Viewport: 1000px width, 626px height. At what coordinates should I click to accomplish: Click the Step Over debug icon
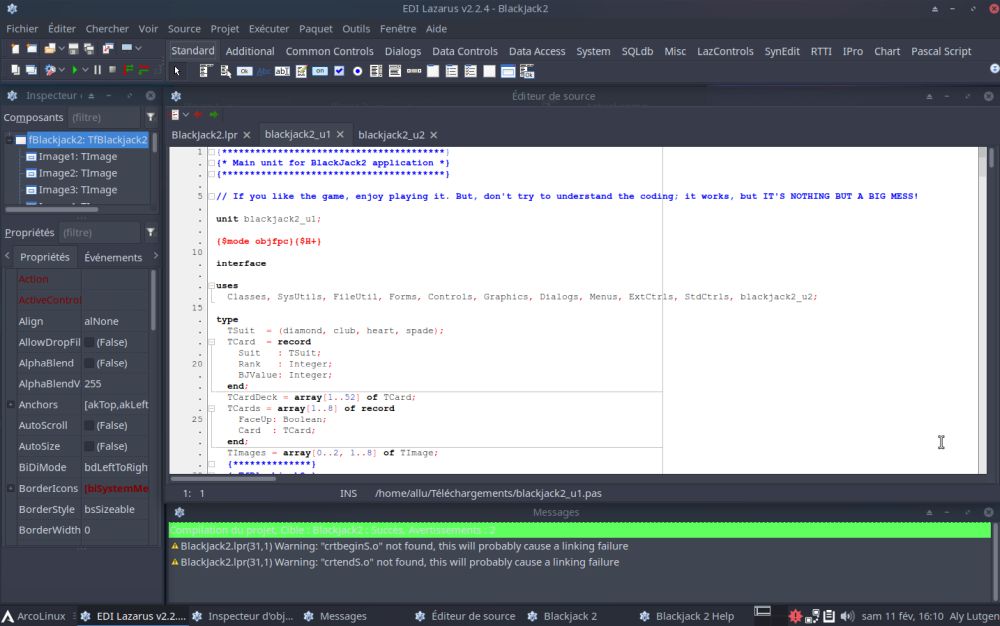click(144, 70)
